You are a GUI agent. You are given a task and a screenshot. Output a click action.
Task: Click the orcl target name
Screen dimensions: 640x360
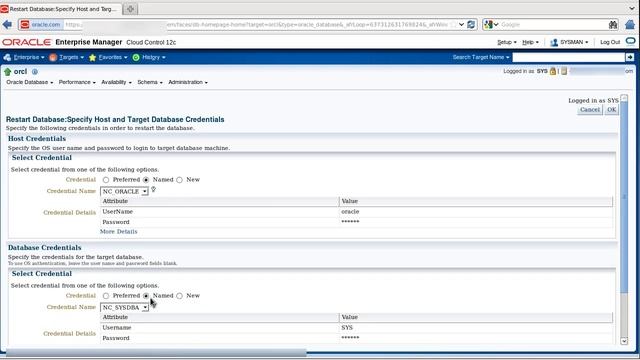click(20, 71)
